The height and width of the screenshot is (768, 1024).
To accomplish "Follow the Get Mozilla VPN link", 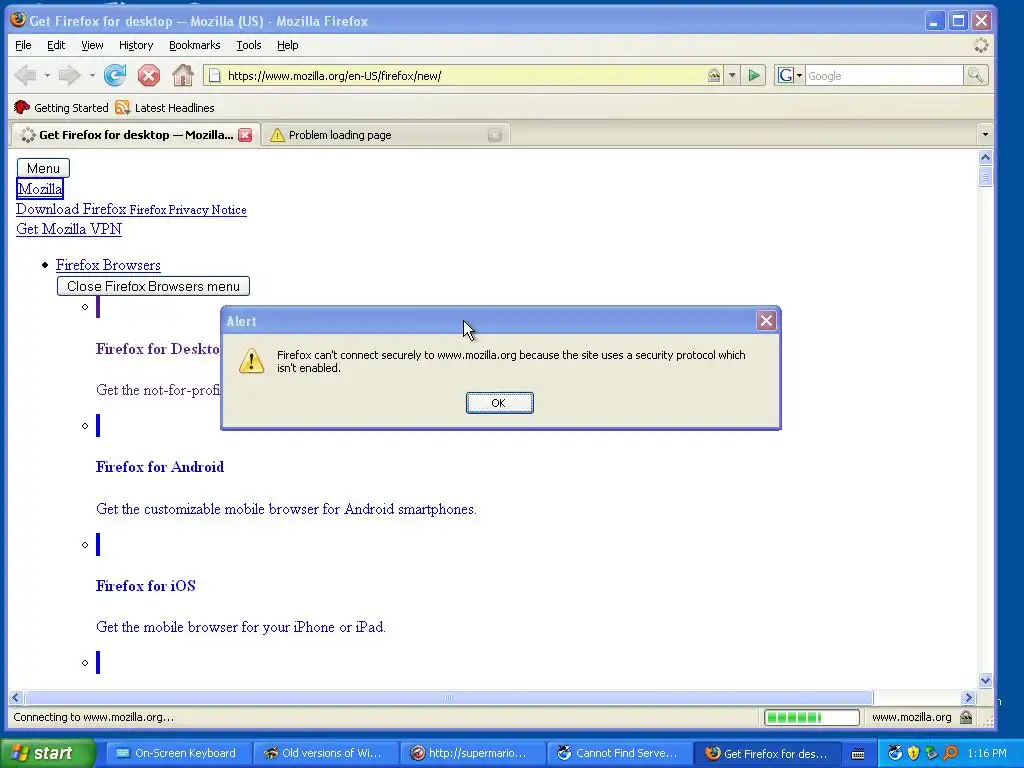I will click(x=69, y=229).
